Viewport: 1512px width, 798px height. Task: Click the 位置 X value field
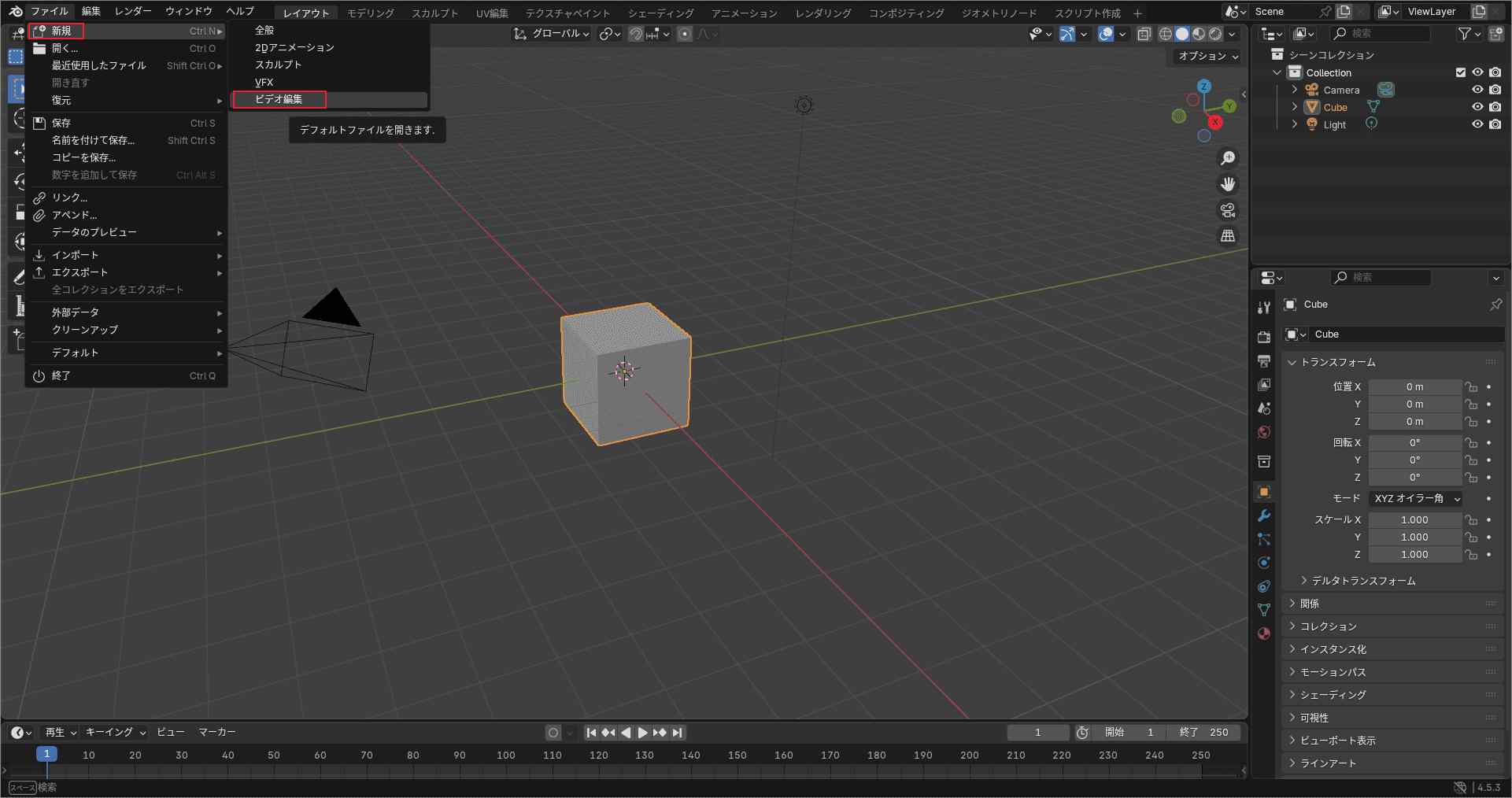[1414, 387]
